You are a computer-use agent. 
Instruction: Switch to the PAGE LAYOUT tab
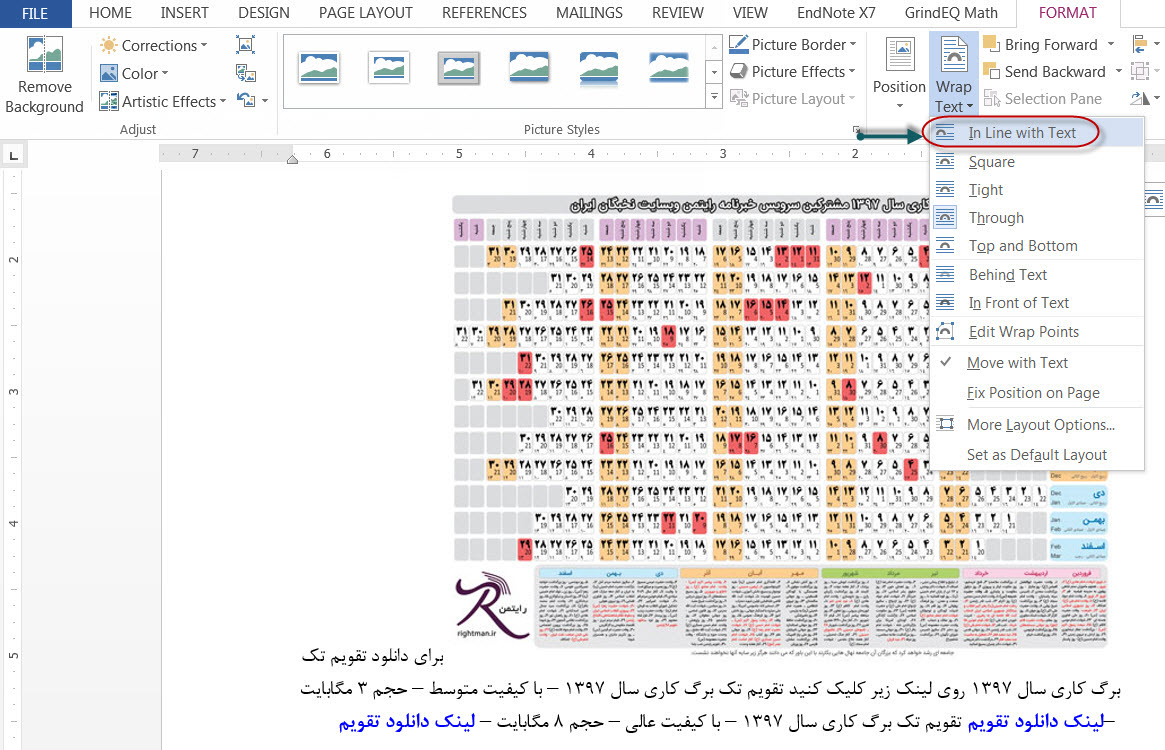pos(365,13)
